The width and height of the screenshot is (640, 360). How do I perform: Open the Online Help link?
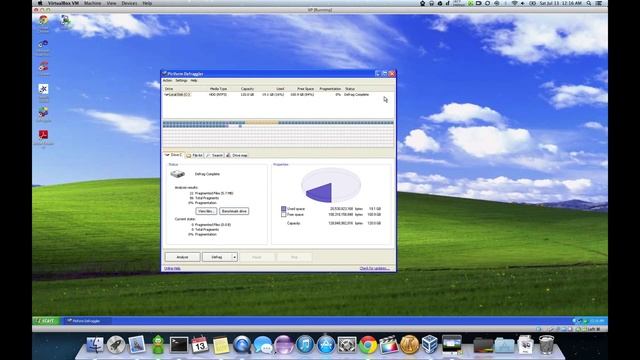(172, 268)
